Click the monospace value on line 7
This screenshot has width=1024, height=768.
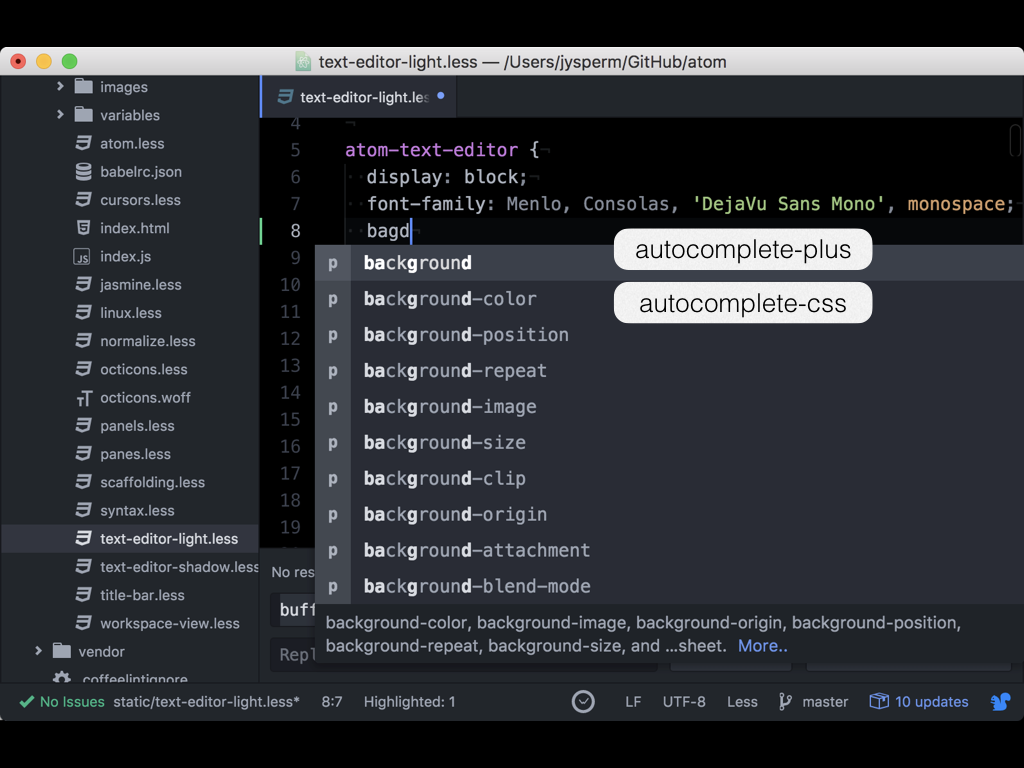pyautogui.click(x=956, y=204)
